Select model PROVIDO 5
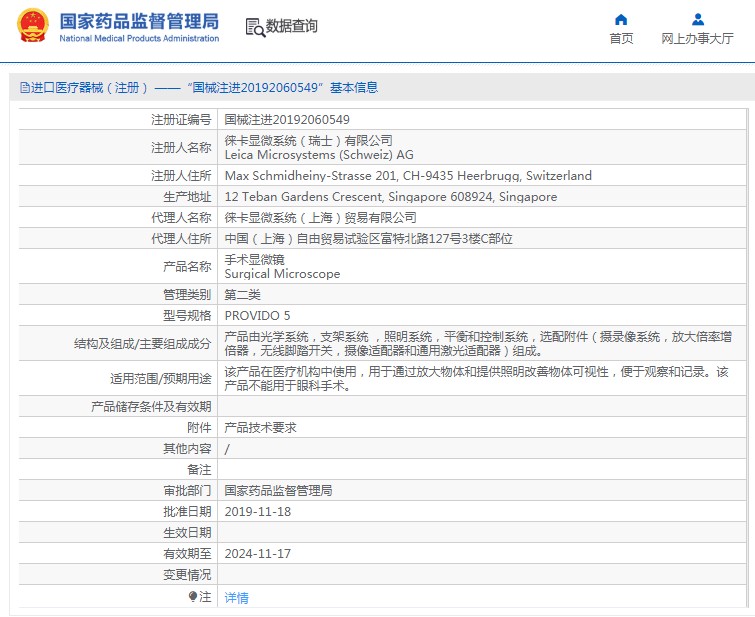 point(257,315)
